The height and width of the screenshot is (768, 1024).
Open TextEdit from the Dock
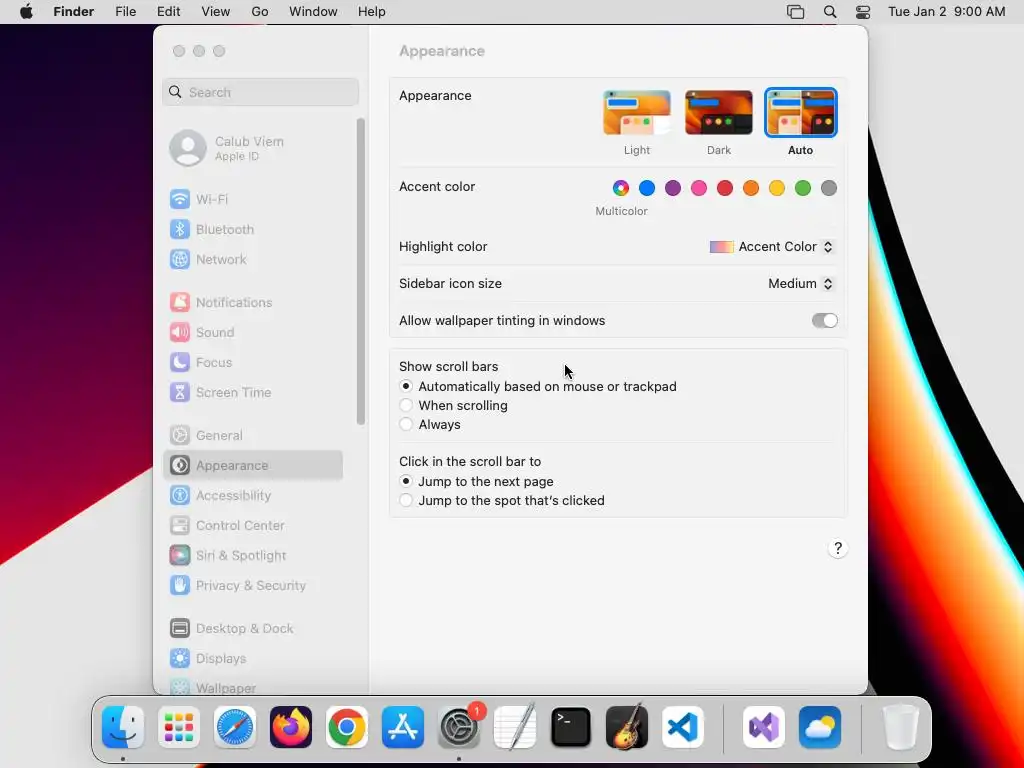click(515, 727)
